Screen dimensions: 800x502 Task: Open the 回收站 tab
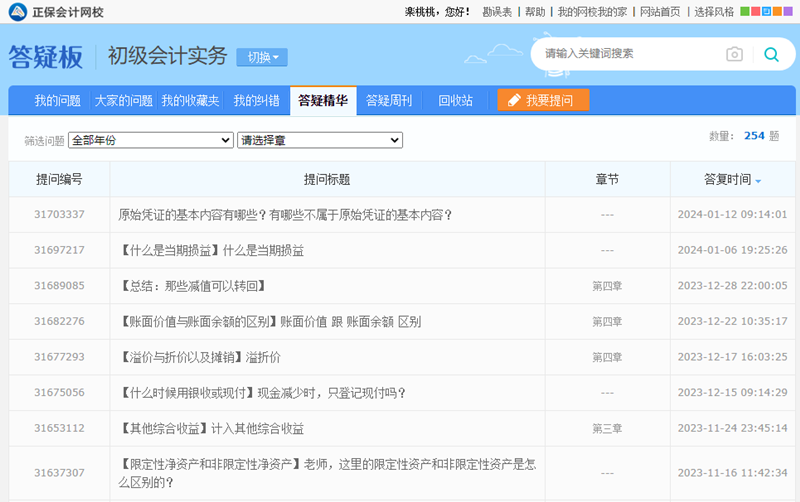455,100
